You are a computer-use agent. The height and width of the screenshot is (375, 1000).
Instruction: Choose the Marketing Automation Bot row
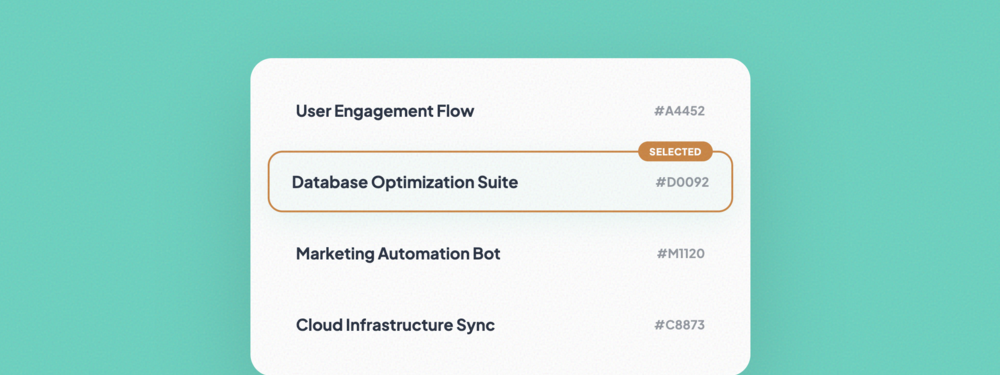pos(500,254)
